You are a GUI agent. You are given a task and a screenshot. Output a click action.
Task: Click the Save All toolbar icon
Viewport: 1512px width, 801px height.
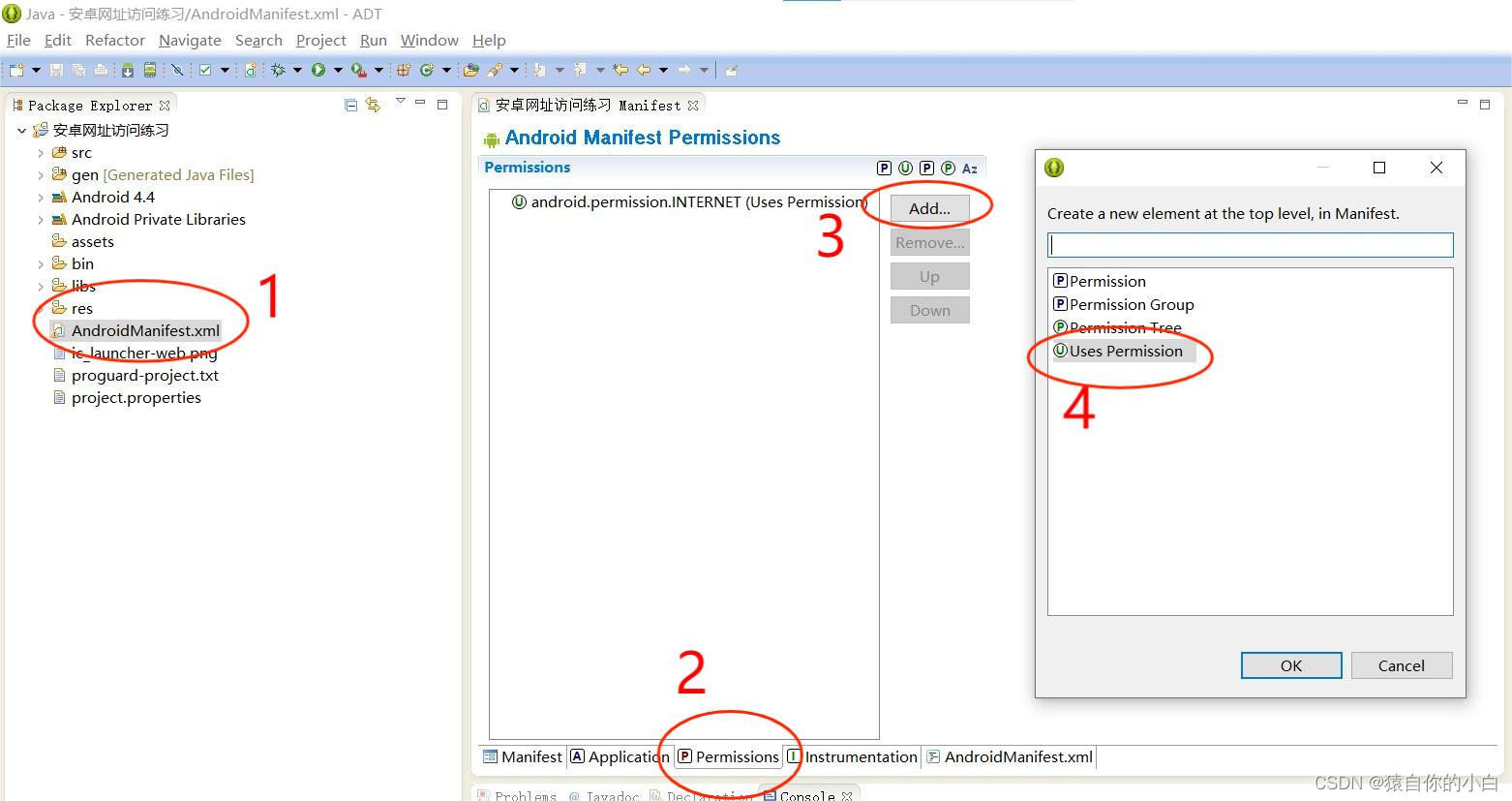78,70
